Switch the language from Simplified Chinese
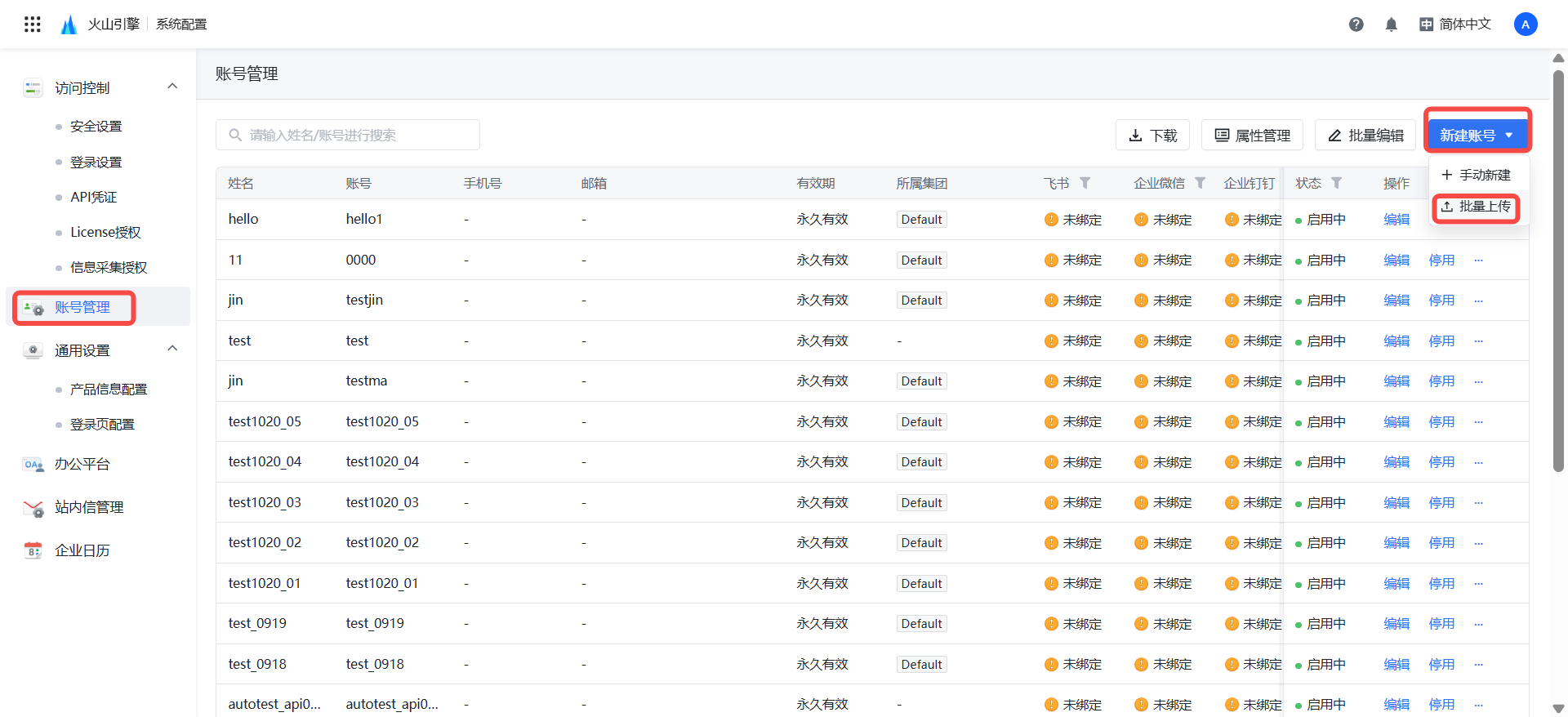 point(1455,24)
